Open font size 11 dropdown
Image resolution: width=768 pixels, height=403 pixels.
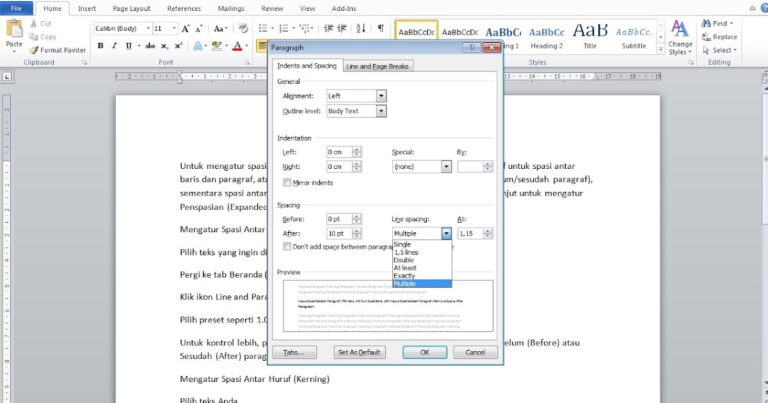click(x=174, y=28)
